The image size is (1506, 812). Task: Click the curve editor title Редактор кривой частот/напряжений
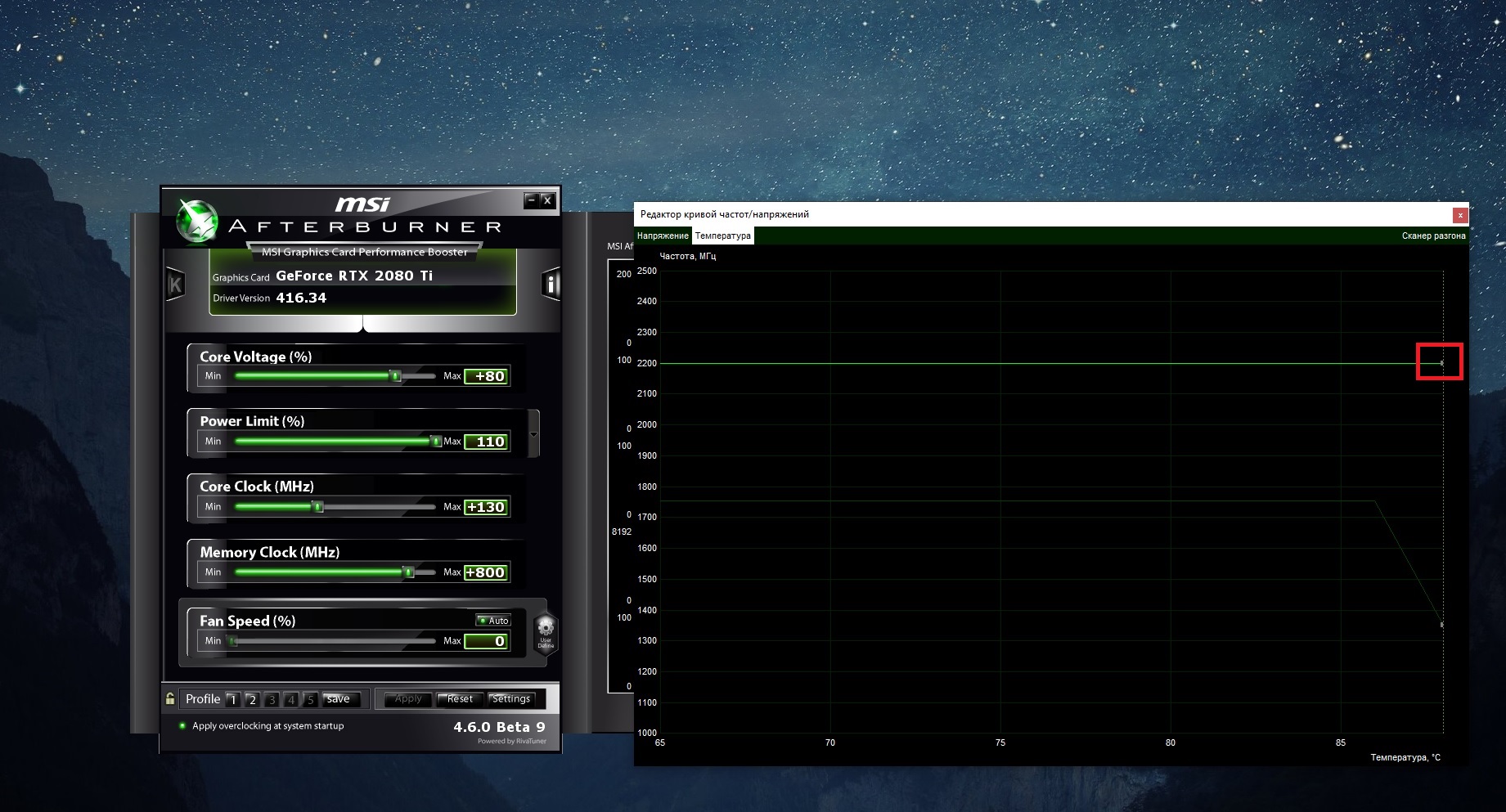click(x=725, y=214)
